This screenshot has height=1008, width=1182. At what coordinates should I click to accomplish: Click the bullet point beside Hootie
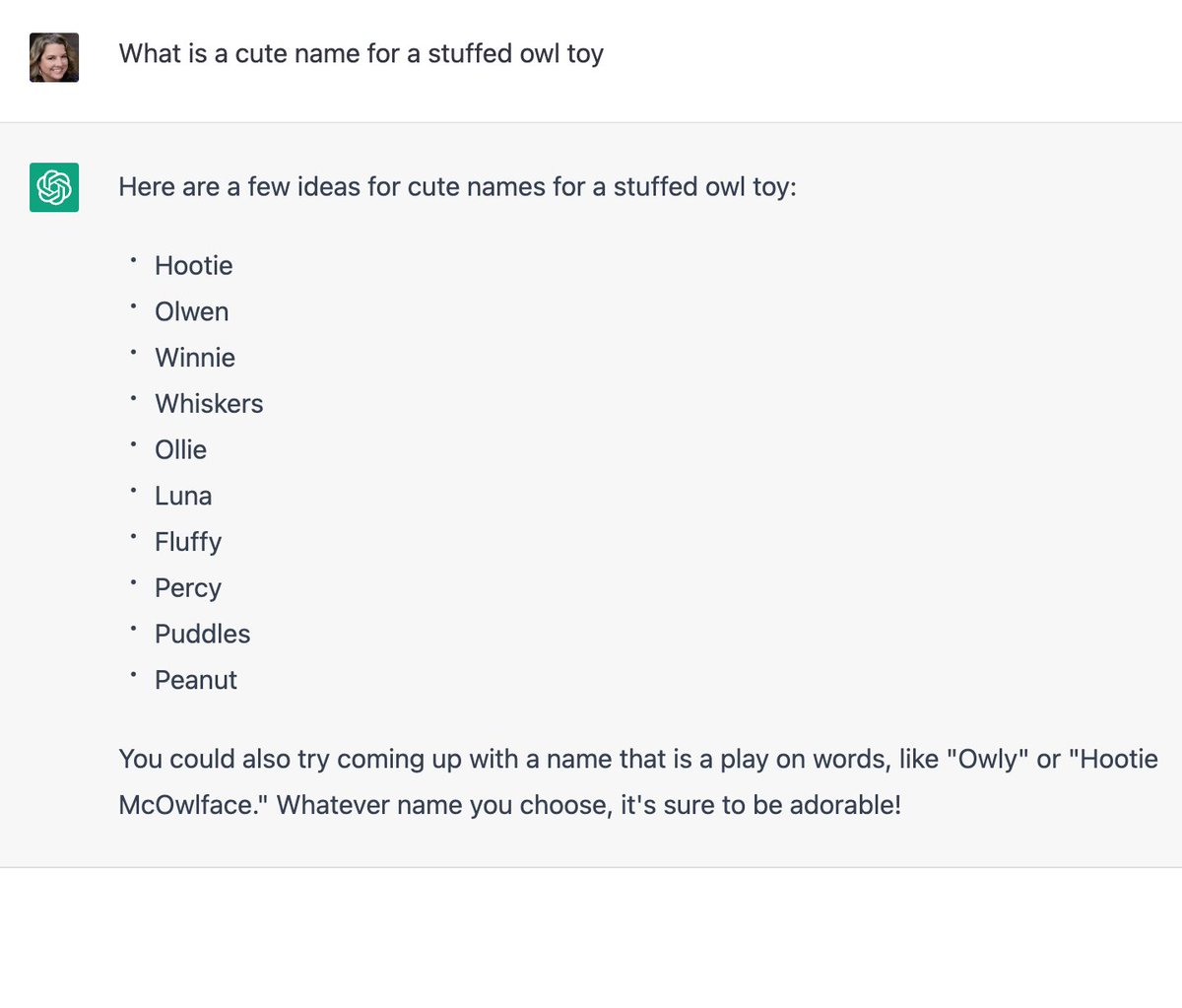133,261
